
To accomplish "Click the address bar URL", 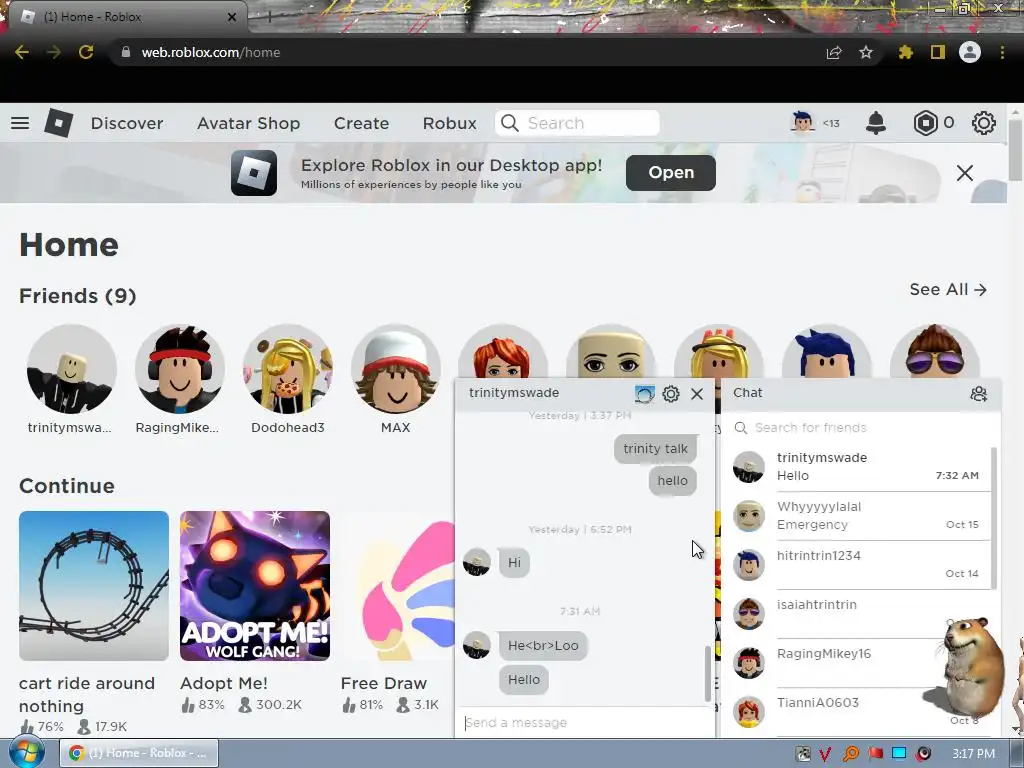I will click(210, 52).
